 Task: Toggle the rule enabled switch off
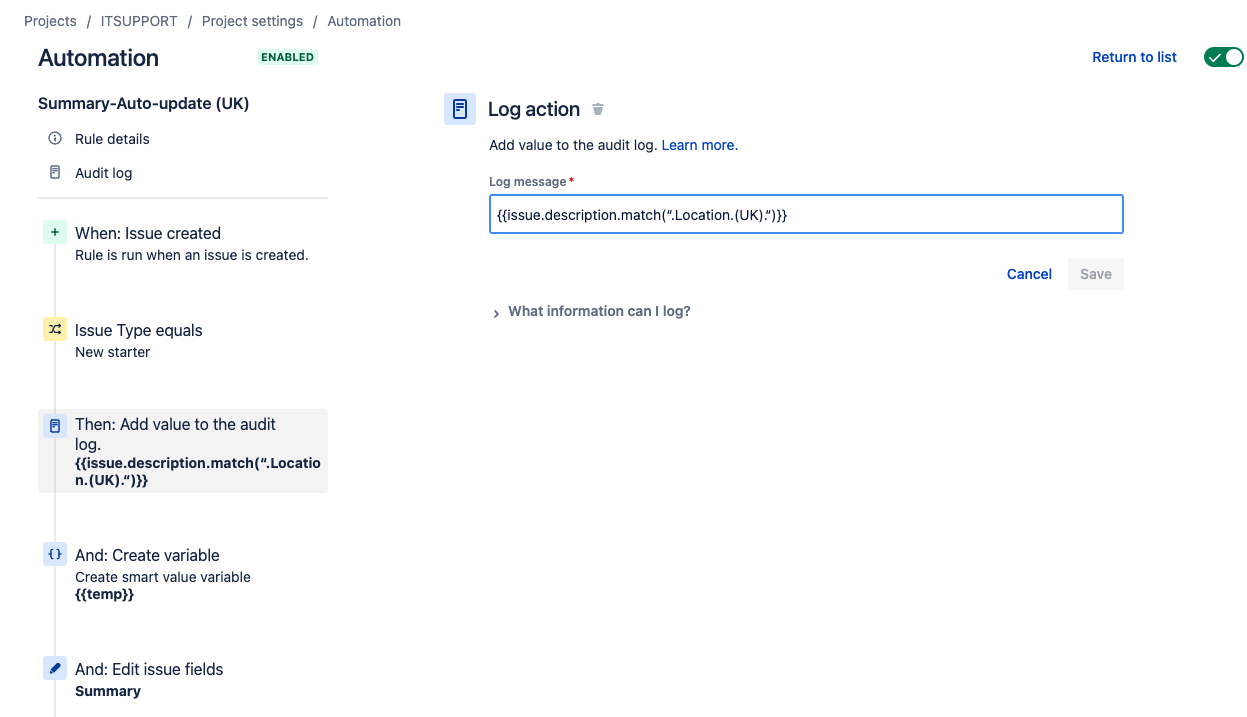click(x=1224, y=57)
